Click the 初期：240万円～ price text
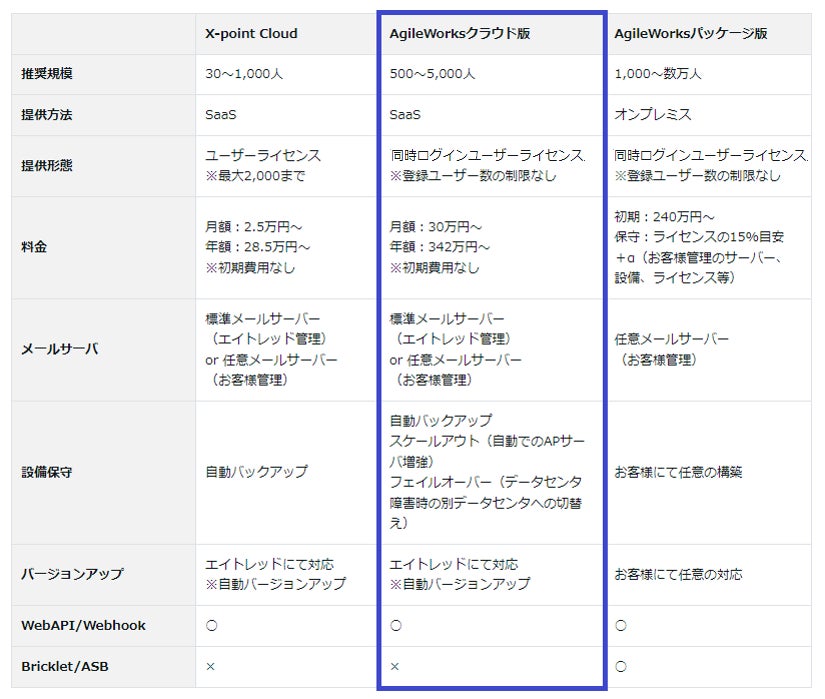This screenshot has height=699, width=825. point(664,217)
